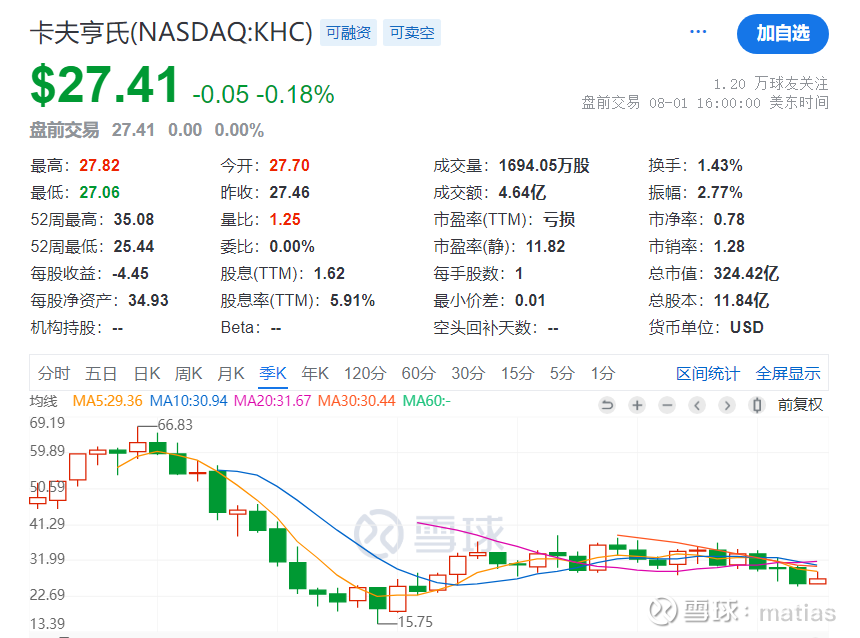
Task: Click the 可卖空 tag
Action: point(412,33)
